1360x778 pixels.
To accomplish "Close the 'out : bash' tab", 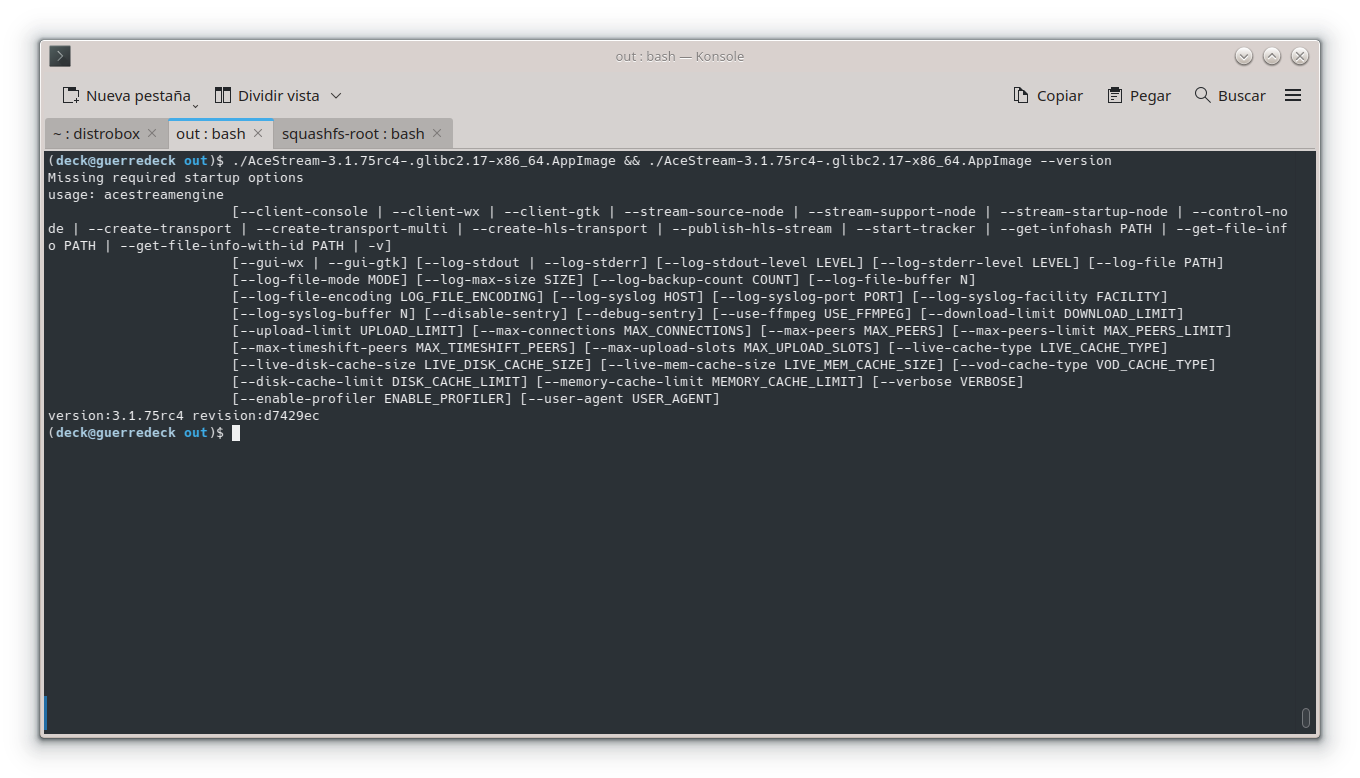I will tap(258, 133).
